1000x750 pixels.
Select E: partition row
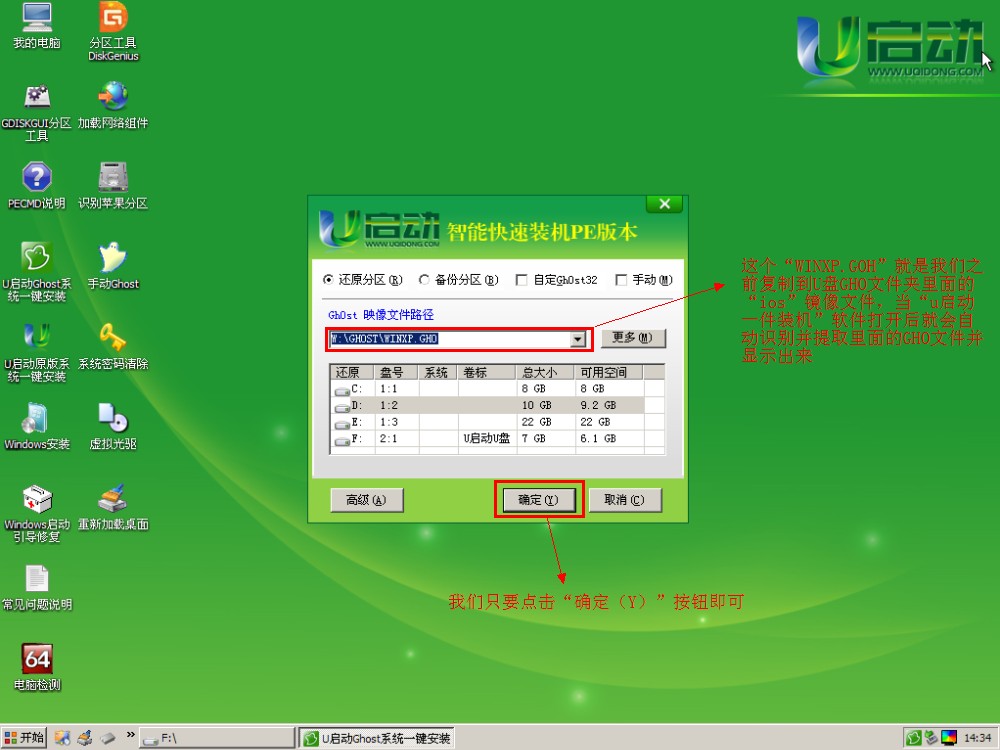point(497,422)
